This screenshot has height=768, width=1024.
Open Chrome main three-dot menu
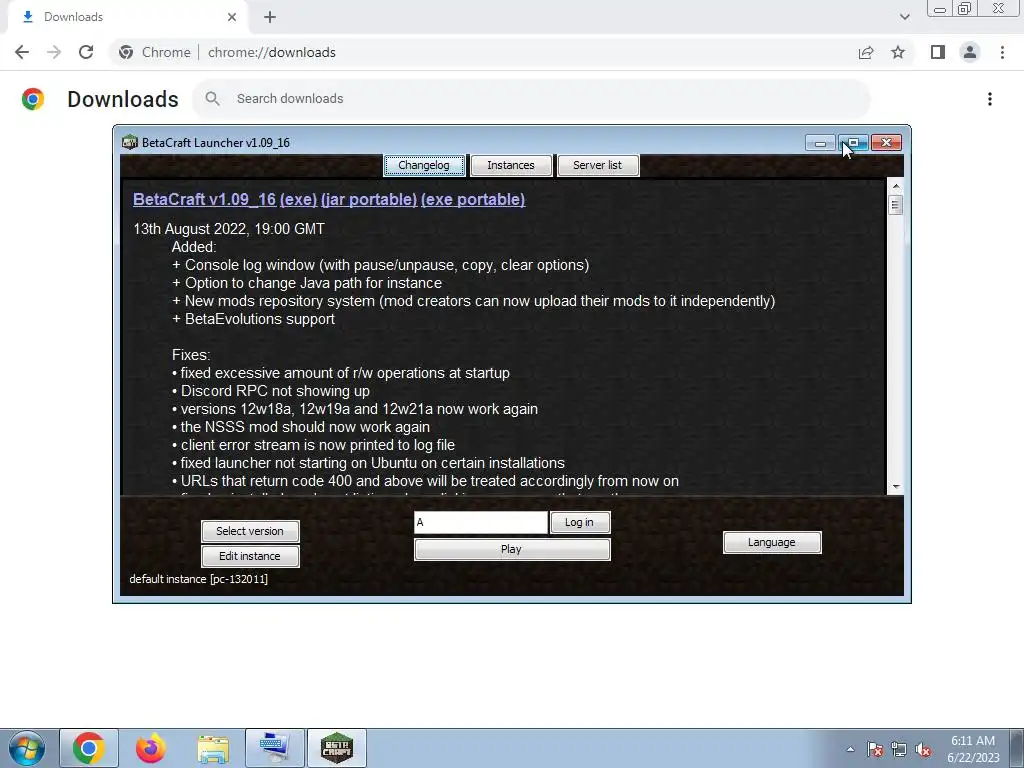click(1002, 52)
